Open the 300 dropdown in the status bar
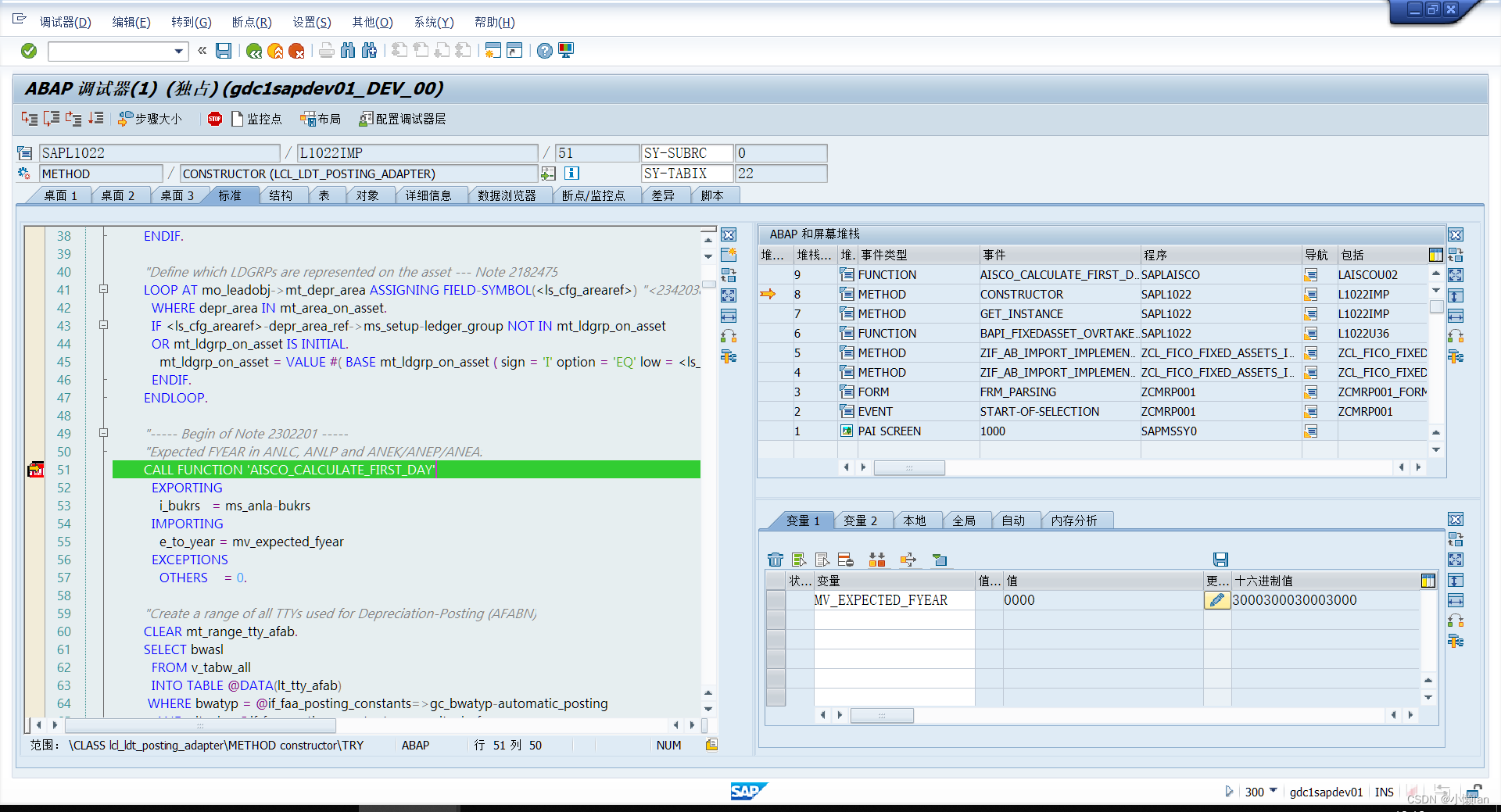1501x812 pixels. click(1274, 792)
